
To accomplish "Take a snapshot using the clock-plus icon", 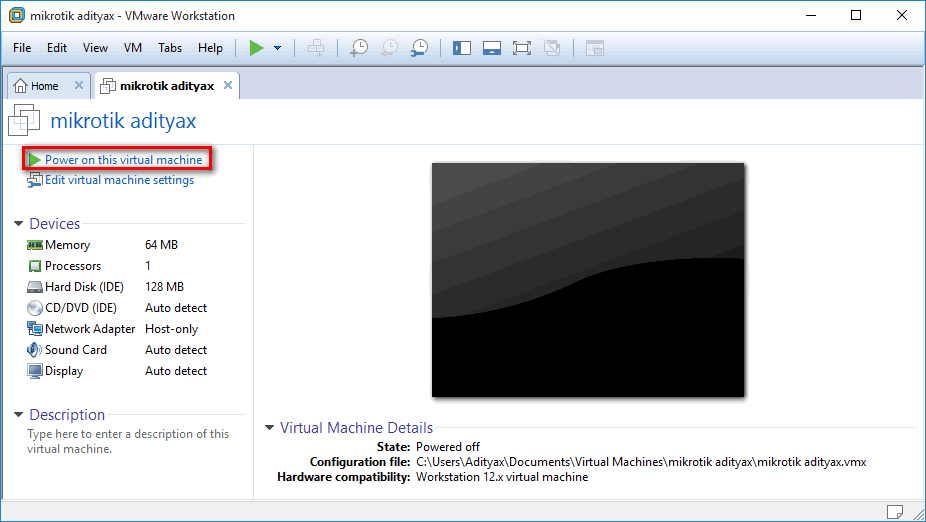I will click(x=358, y=48).
